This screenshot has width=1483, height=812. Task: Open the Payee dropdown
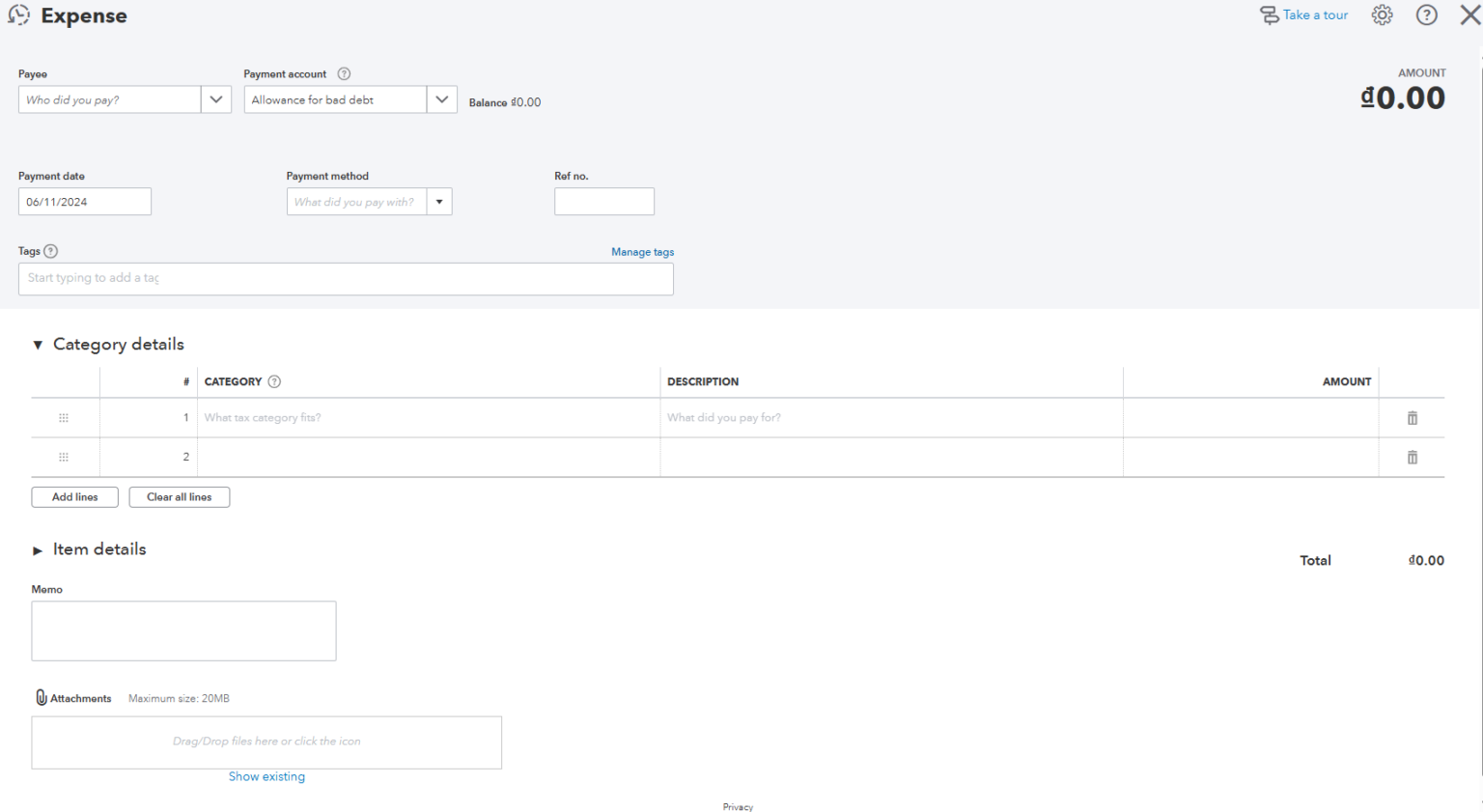point(216,98)
